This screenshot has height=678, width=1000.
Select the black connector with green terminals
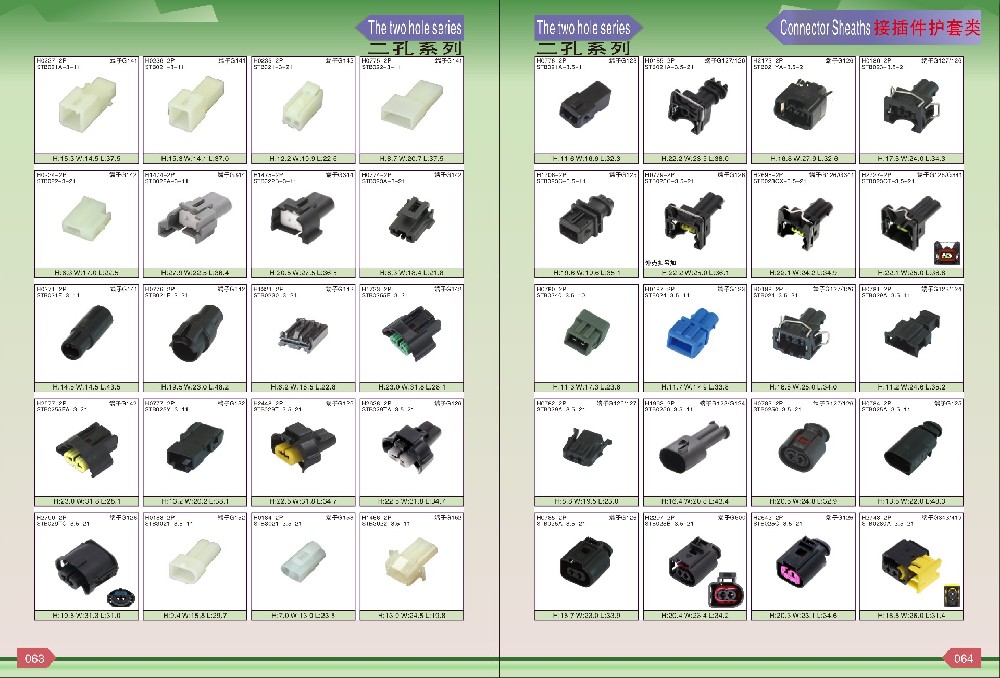411,332
